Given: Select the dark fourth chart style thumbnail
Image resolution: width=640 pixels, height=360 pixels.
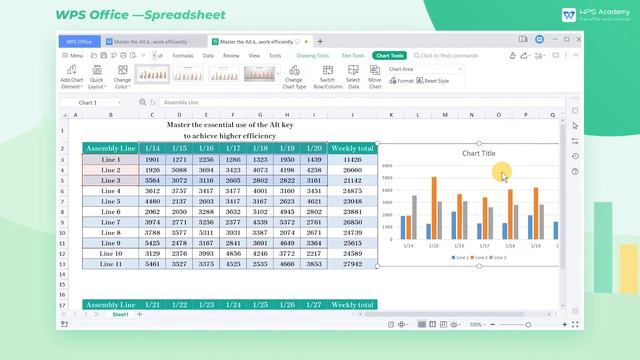Looking at the screenshot, I should pos(259,74).
